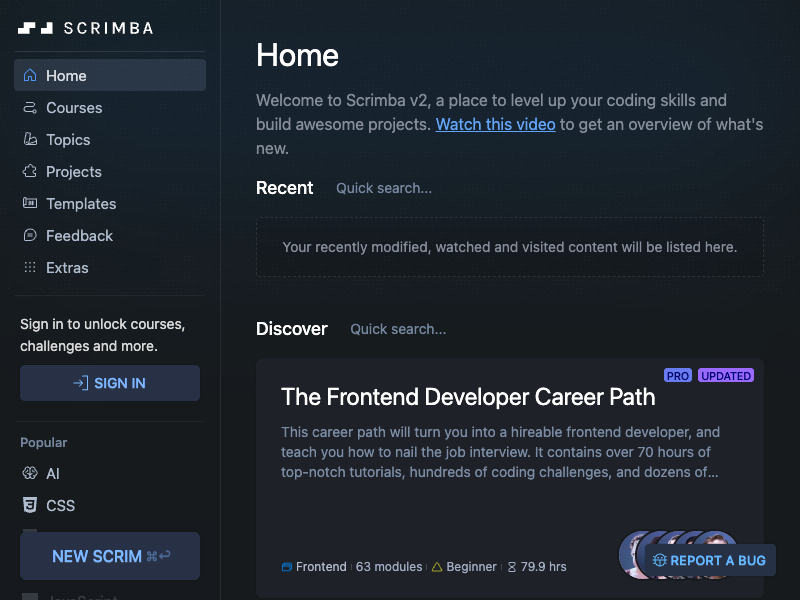The image size is (800, 600).
Task: Click the Extras grid dots icon
Action: tap(30, 267)
